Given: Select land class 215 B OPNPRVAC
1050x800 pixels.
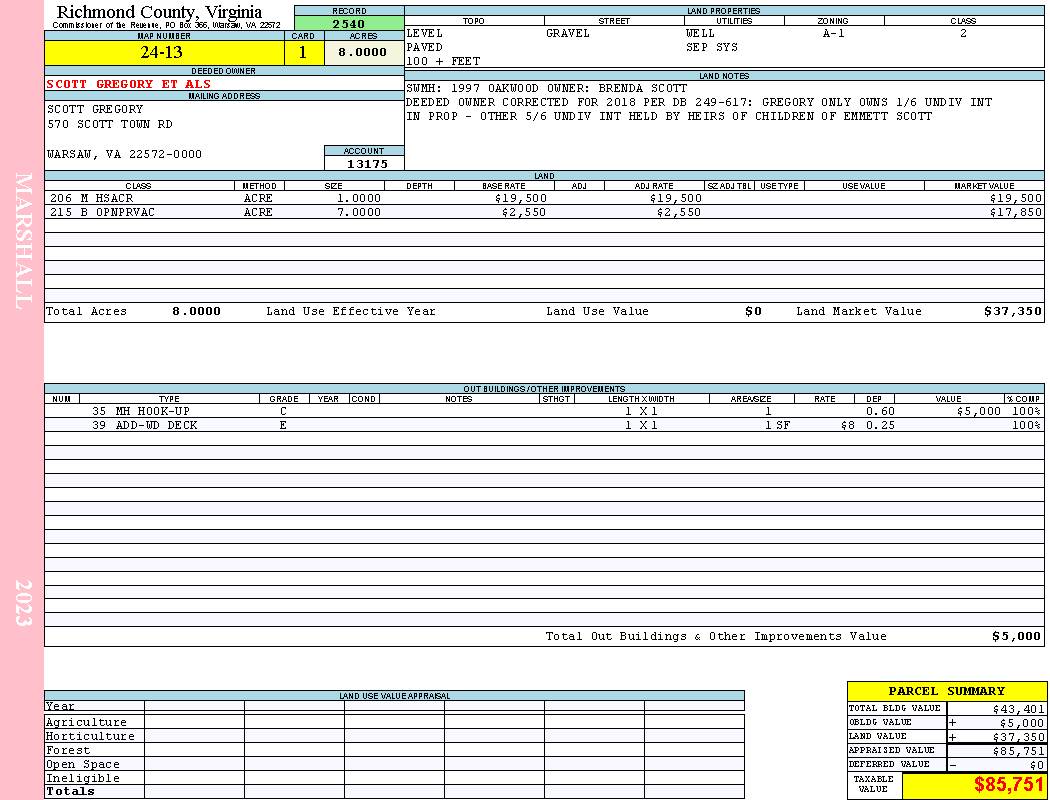Looking at the screenshot, I should 102,212.
